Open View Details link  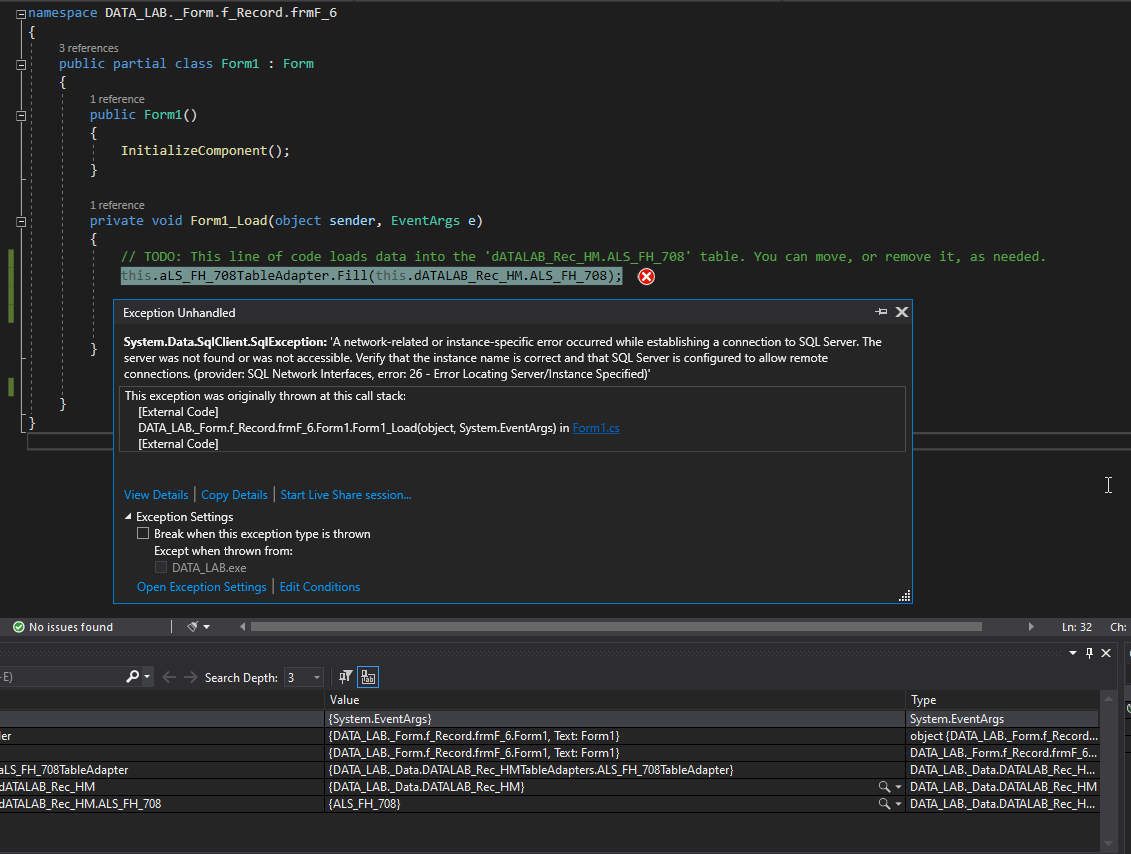156,495
